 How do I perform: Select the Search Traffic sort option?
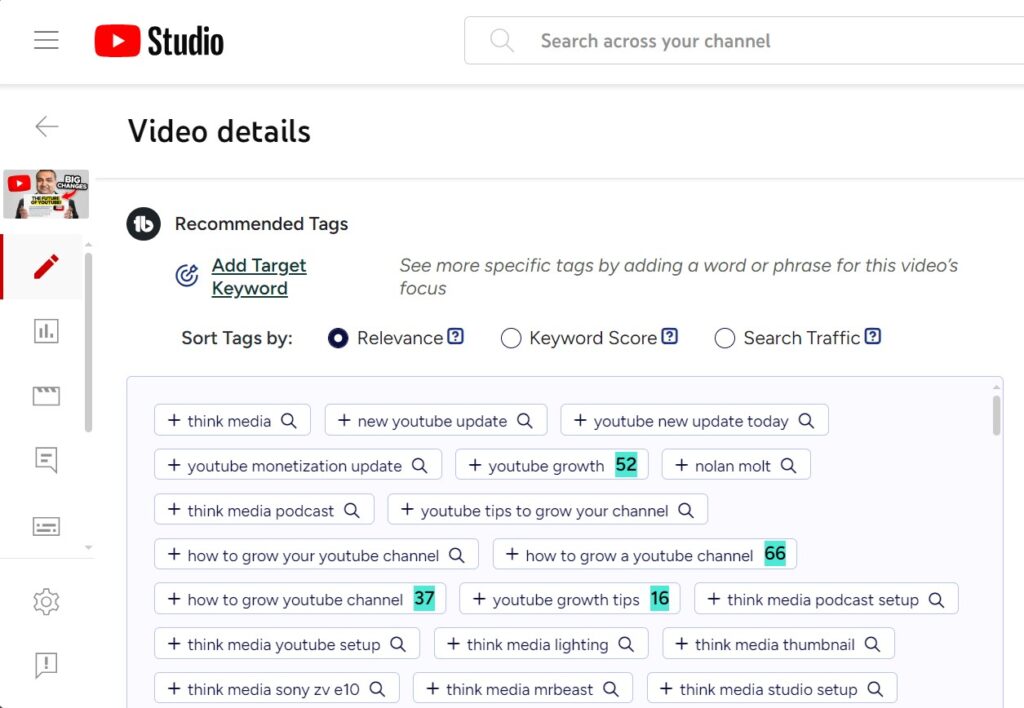click(725, 338)
